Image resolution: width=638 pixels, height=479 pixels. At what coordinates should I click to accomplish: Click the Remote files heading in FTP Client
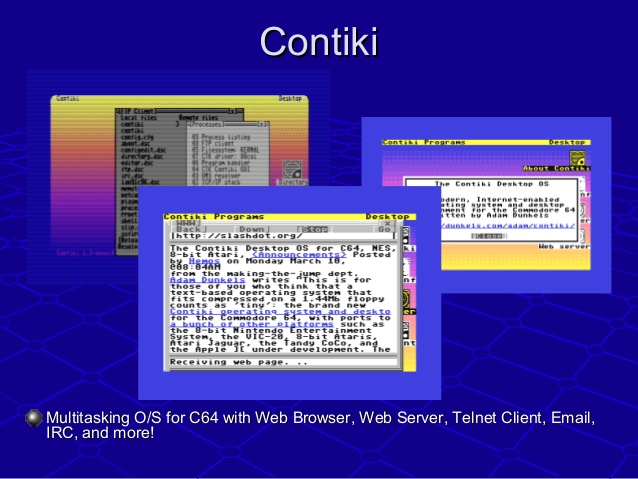[199, 118]
